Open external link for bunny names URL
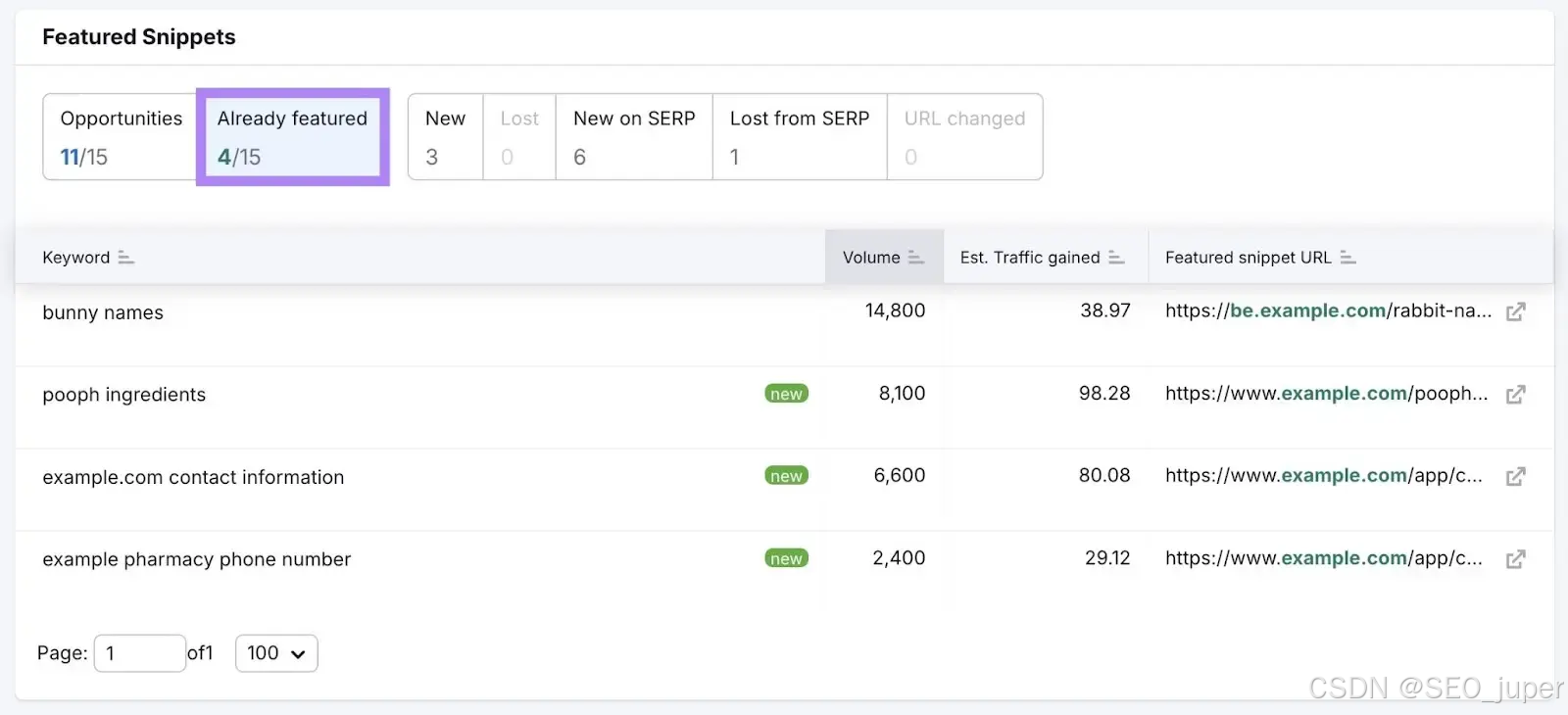The height and width of the screenshot is (715, 1568). 1515,311
